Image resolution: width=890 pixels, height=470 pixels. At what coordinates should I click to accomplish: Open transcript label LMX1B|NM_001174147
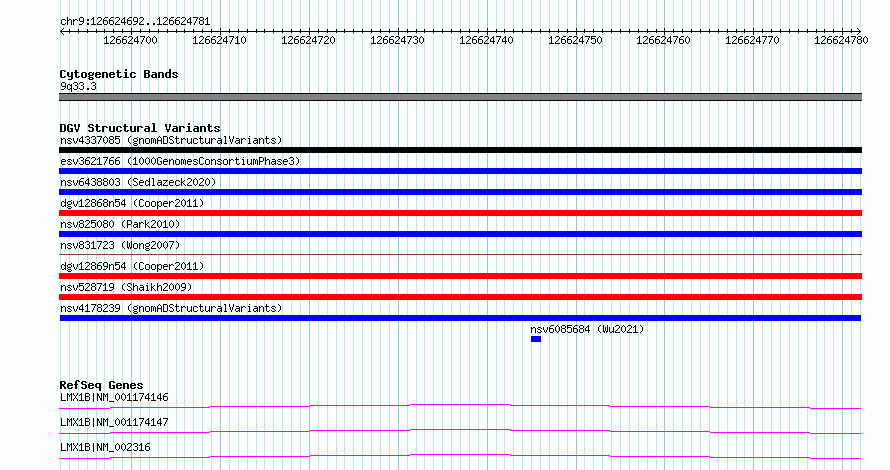point(114,422)
